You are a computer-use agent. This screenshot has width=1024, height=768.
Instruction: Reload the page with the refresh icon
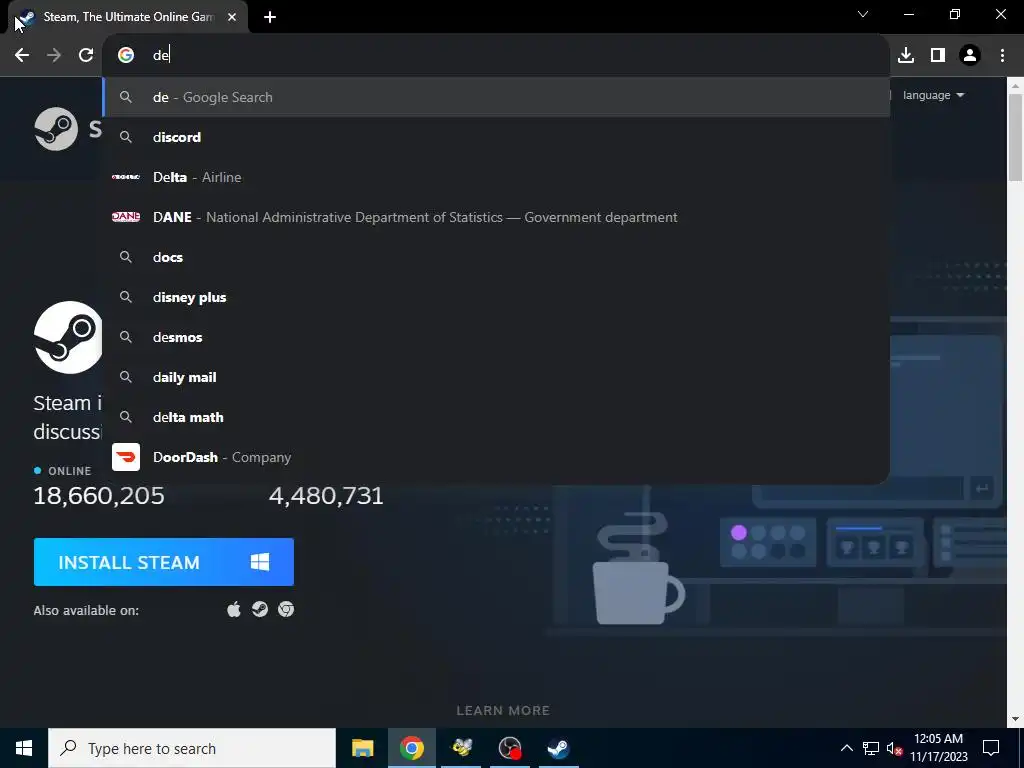coord(86,56)
